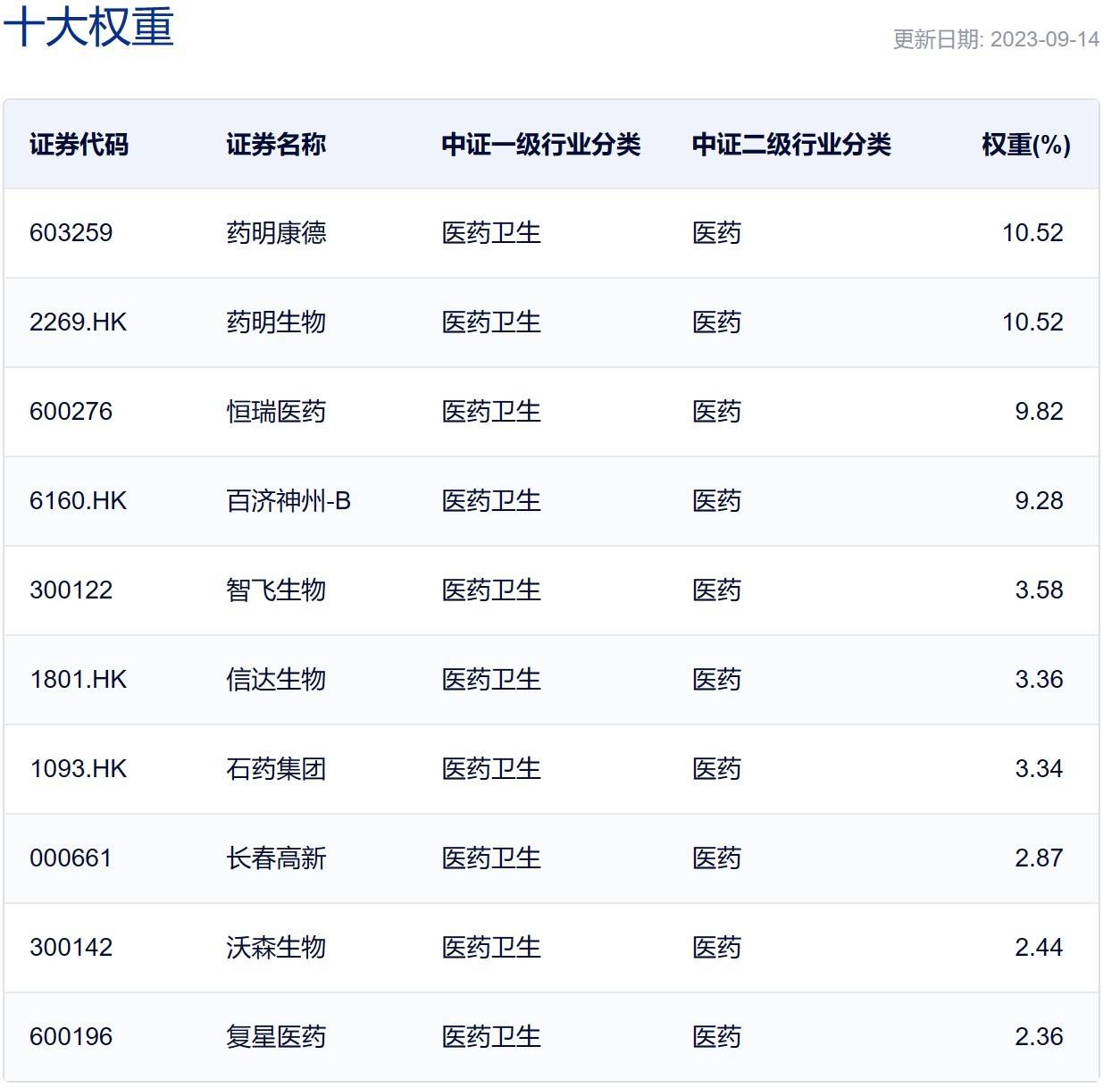
Task: Click the 中证一级行业分类 column header
Action: click(x=540, y=145)
